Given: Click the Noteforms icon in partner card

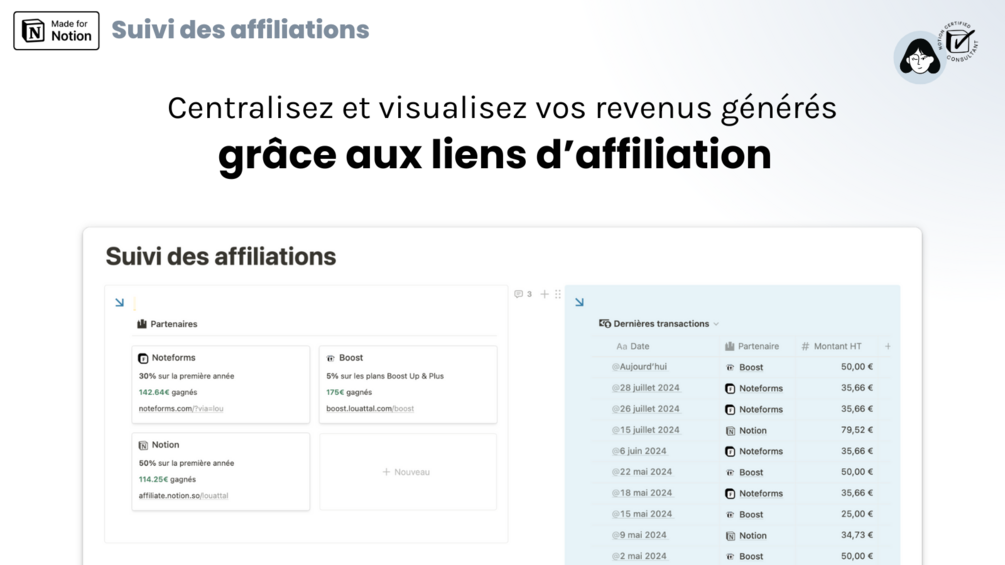Looking at the screenshot, I should pos(143,358).
